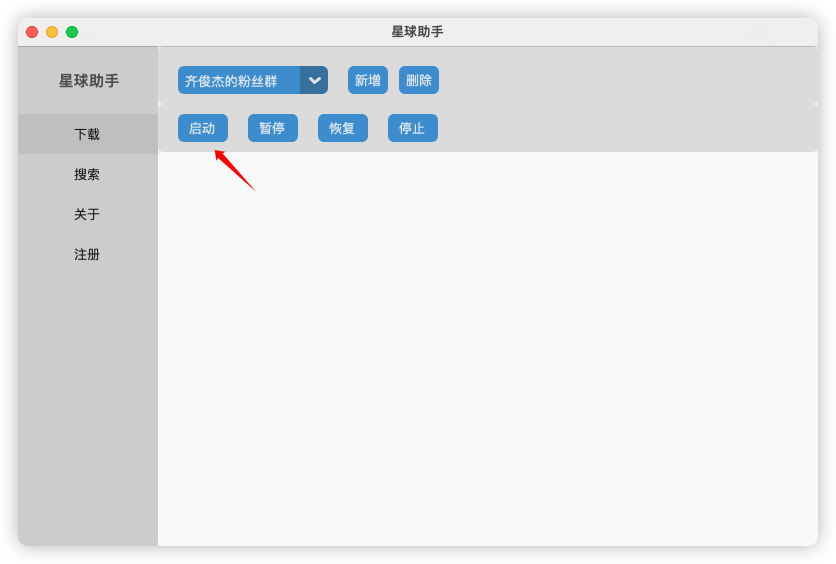Click the empty white download list area

[488, 349]
